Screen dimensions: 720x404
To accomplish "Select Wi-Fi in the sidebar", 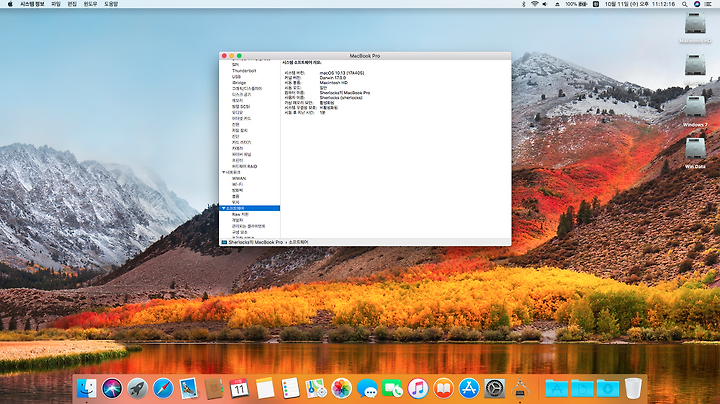I will tap(237, 185).
